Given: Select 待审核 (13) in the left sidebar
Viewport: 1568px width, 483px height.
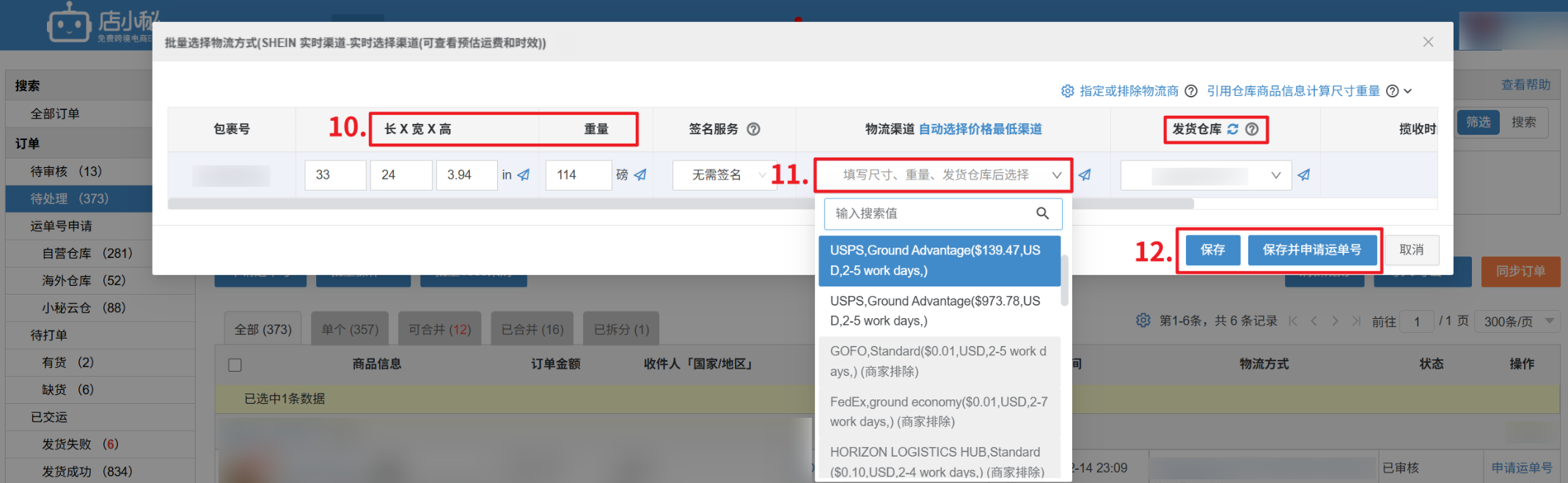Looking at the screenshot, I should 66,172.
